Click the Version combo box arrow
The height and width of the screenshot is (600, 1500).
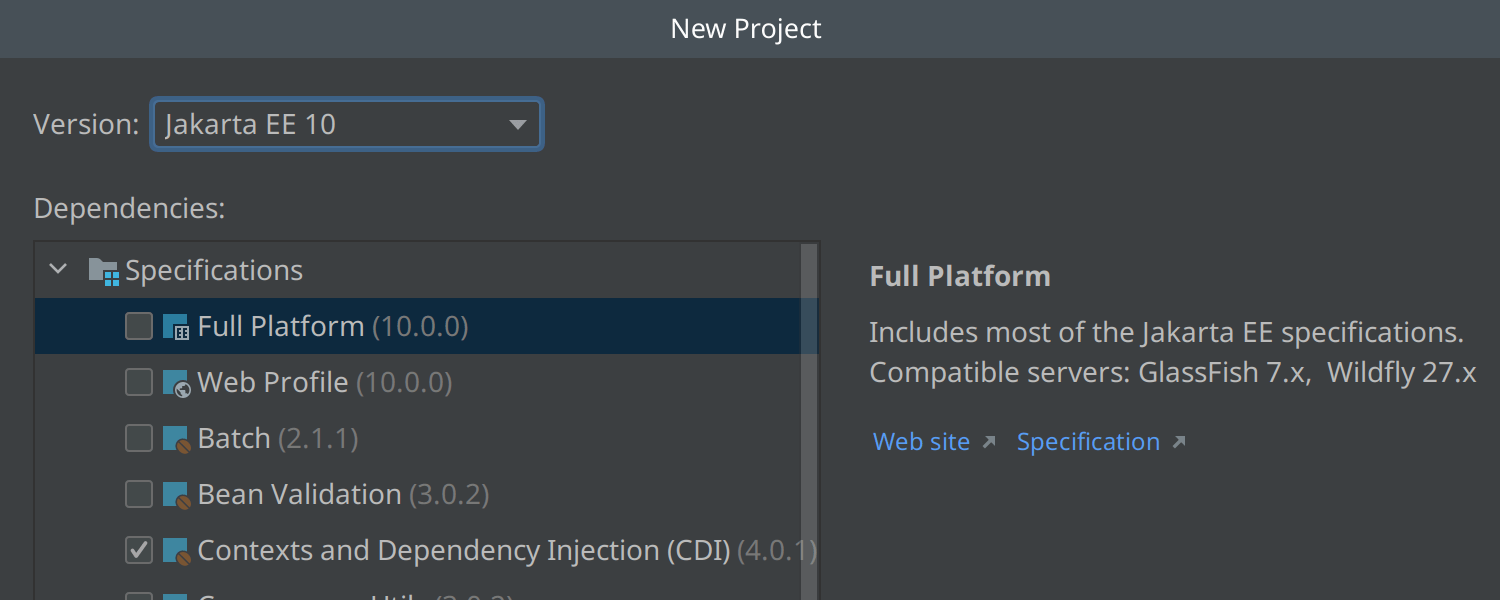click(517, 125)
